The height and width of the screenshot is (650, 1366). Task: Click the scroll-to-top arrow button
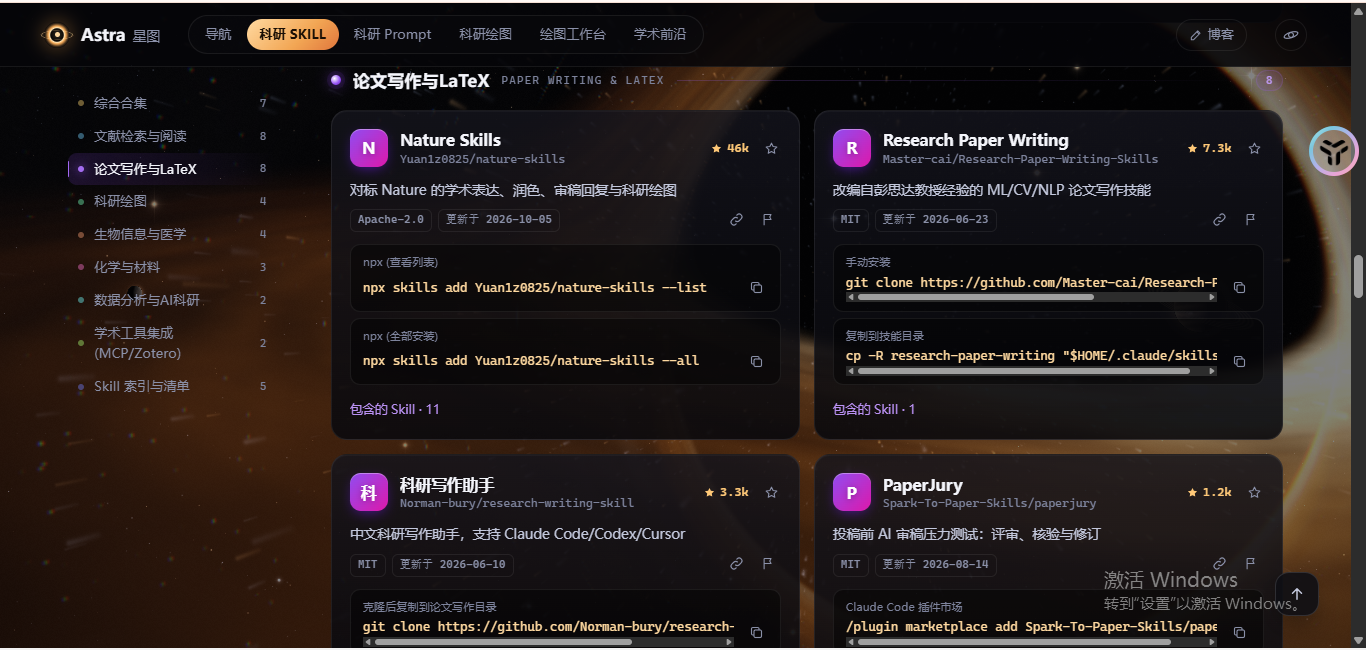1297,593
